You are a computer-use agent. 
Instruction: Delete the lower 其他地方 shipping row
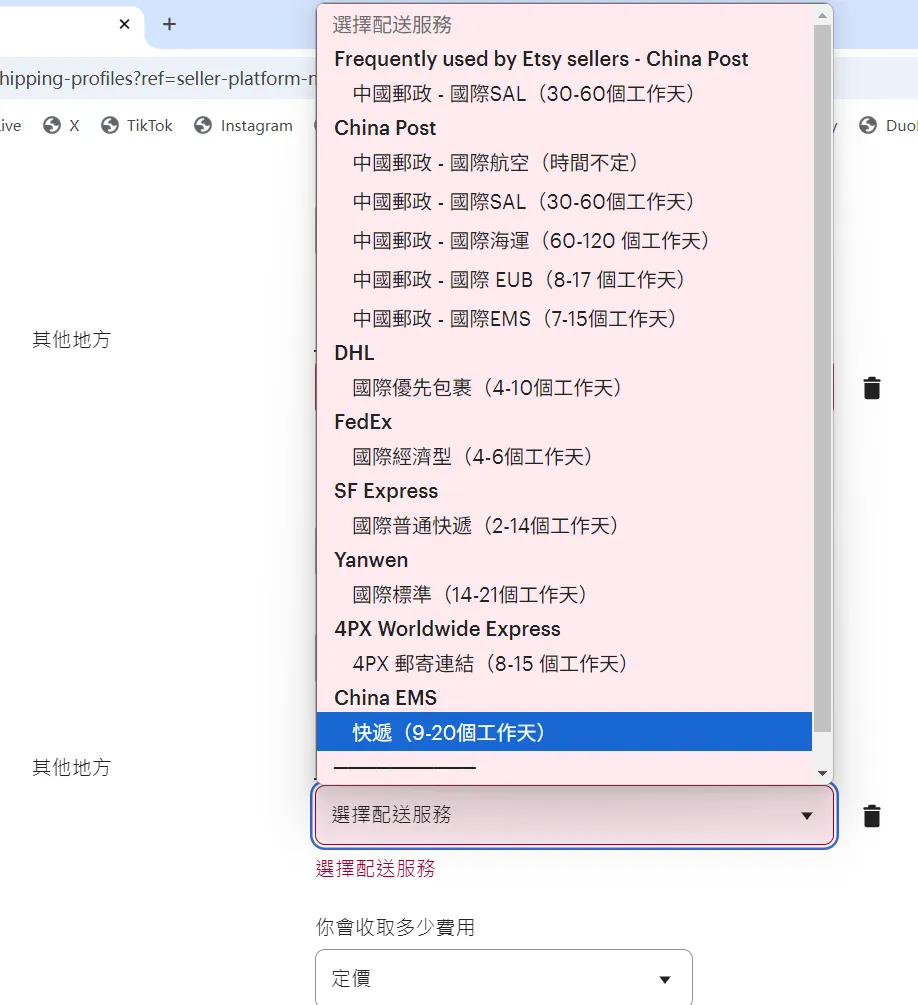[872, 816]
